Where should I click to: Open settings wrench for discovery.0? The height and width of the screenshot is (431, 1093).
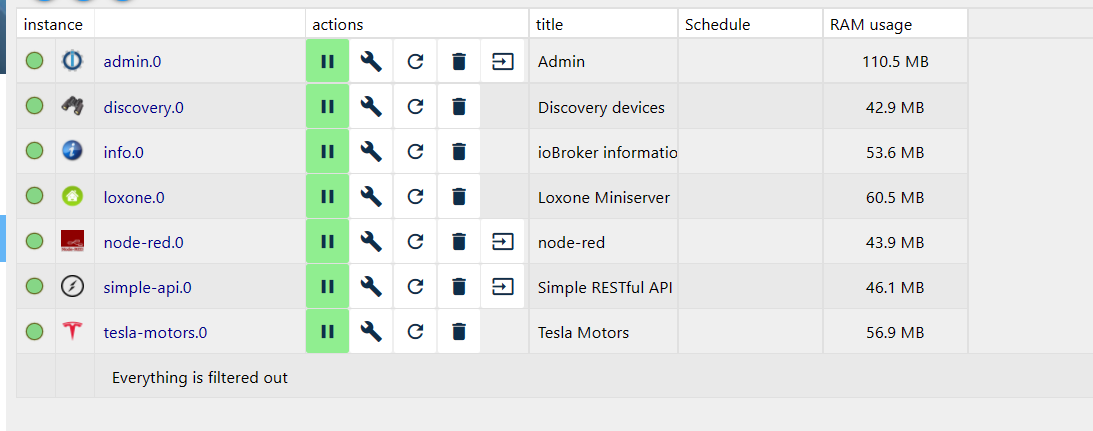pyautogui.click(x=371, y=107)
